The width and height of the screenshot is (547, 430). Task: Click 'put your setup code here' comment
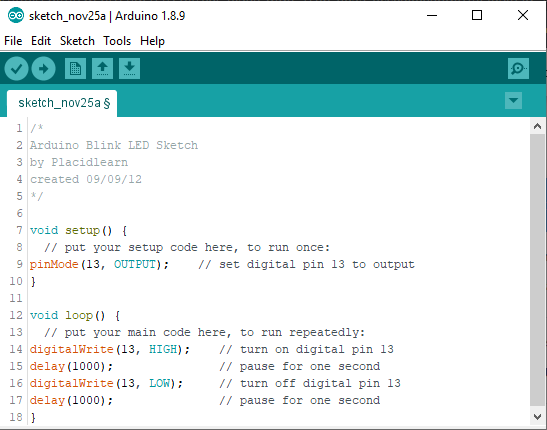click(149, 247)
